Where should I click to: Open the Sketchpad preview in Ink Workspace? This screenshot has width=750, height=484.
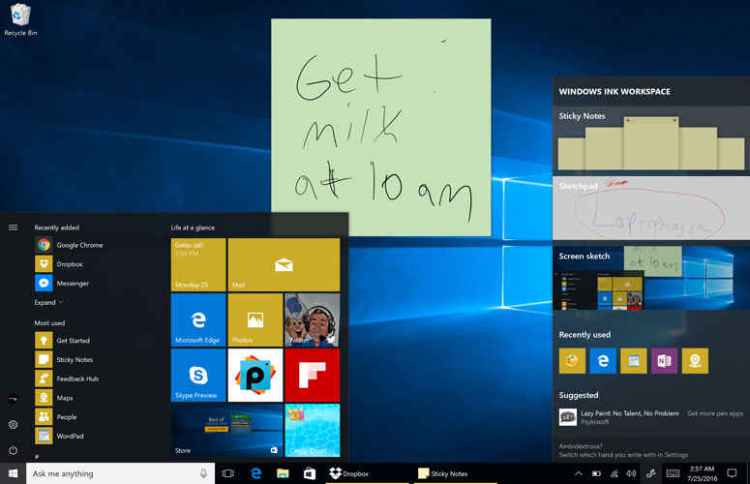coord(651,209)
